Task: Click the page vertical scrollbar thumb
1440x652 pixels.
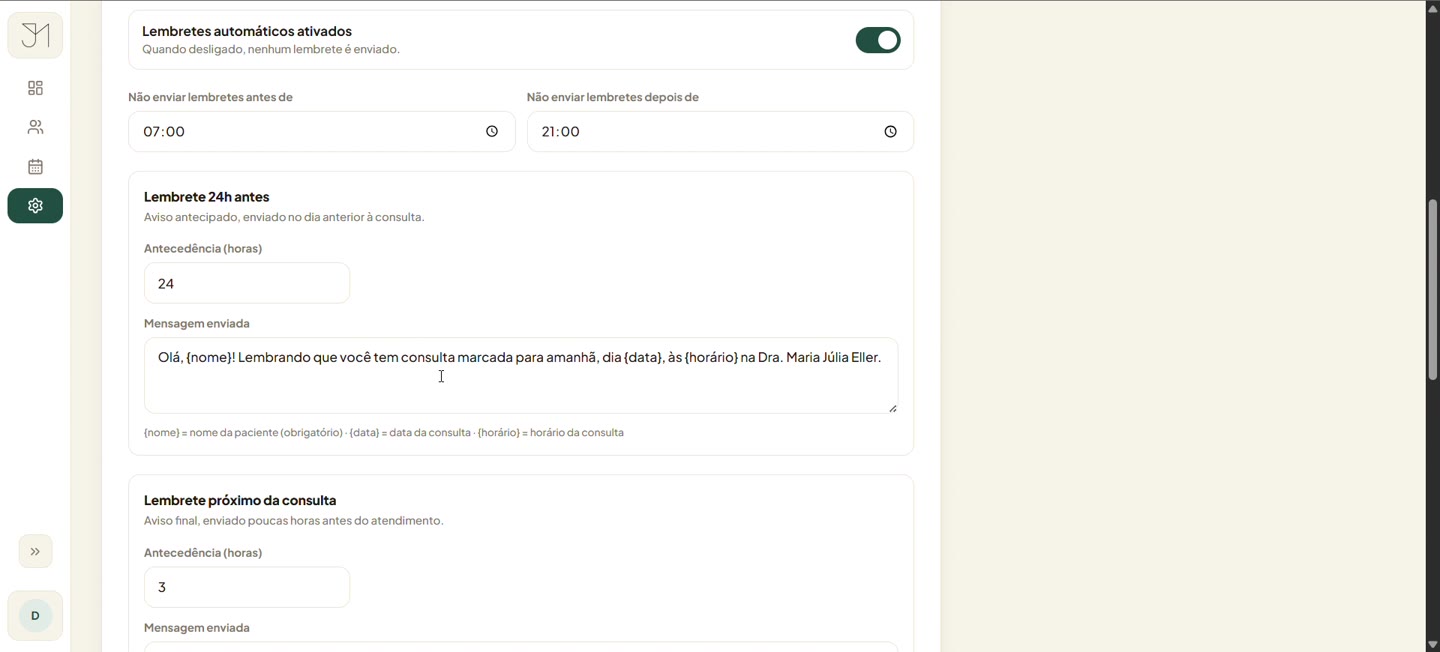Action: tap(1432, 290)
